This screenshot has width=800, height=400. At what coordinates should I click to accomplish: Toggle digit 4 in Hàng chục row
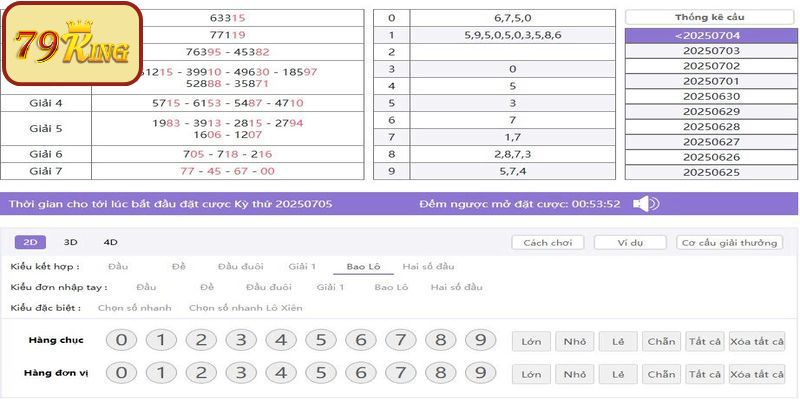coord(281,340)
